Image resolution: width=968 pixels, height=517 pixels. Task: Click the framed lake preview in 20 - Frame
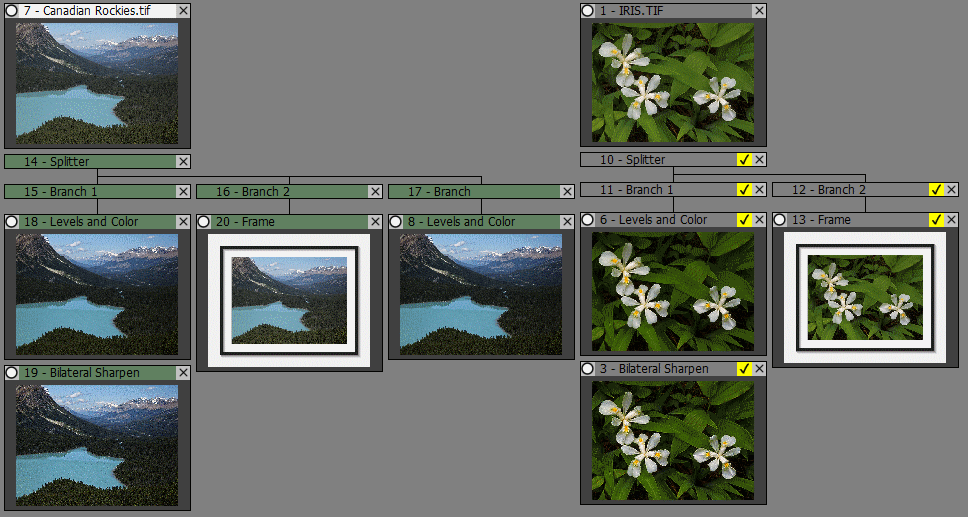tap(289, 300)
